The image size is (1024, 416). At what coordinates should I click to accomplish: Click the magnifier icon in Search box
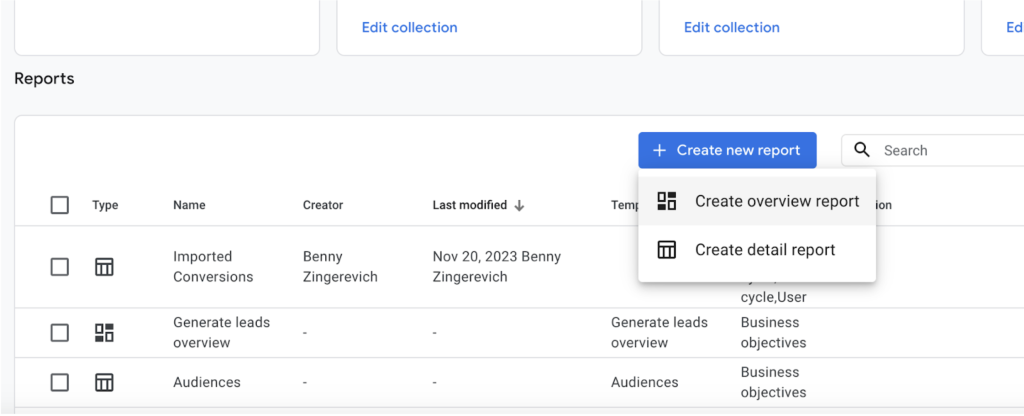[x=862, y=150]
